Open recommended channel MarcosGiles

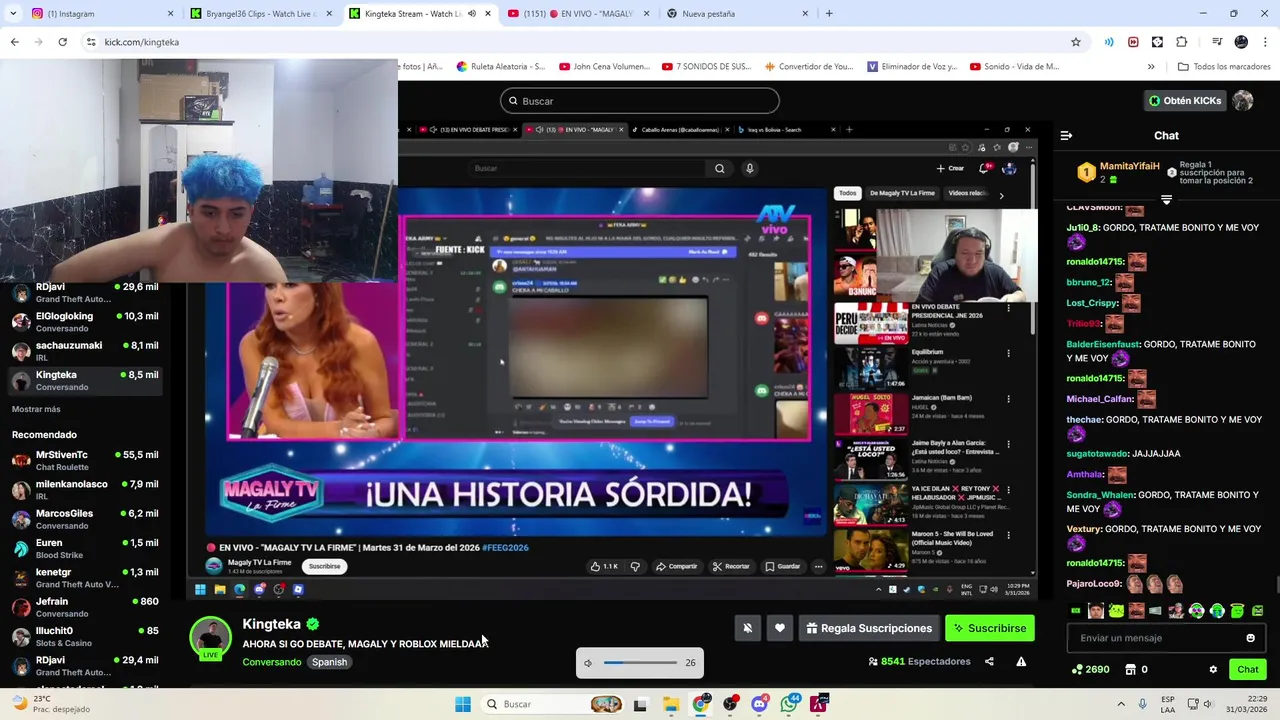pyautogui.click(x=85, y=519)
